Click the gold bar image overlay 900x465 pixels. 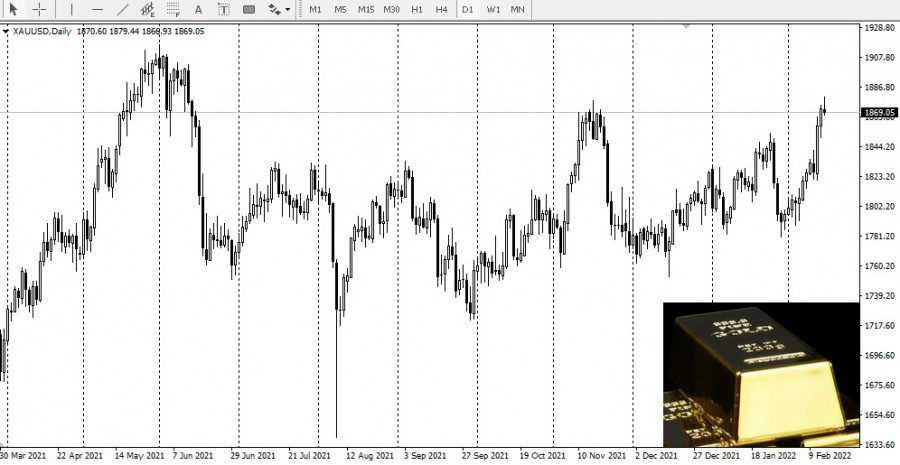coord(761,374)
